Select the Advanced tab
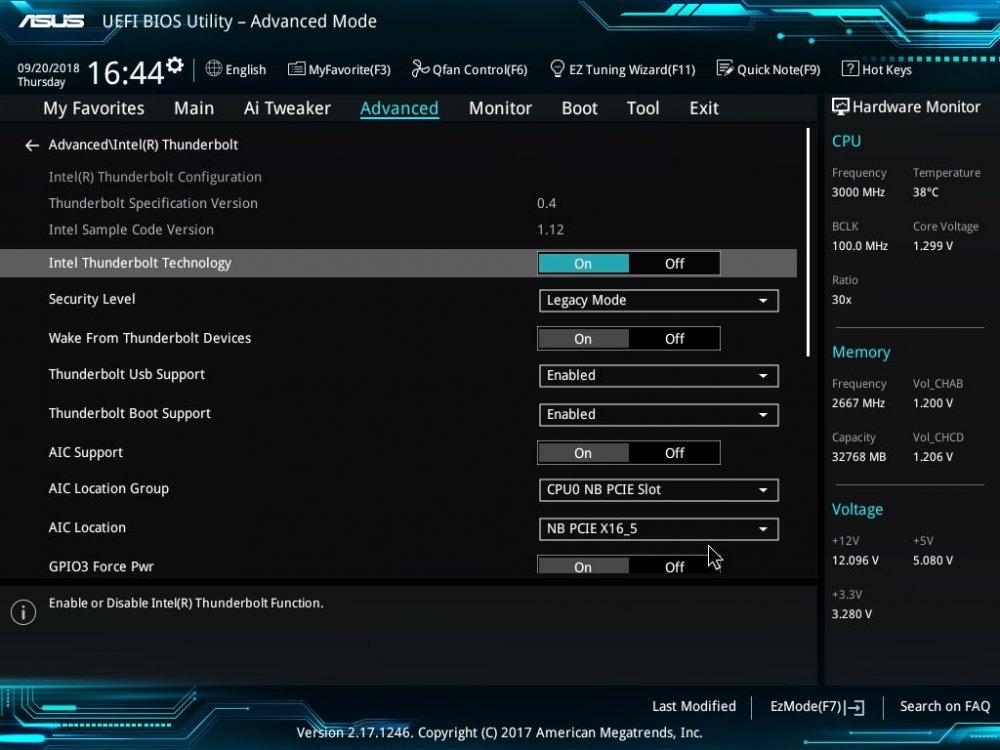Screen dimensions: 1000x750 click(399, 108)
